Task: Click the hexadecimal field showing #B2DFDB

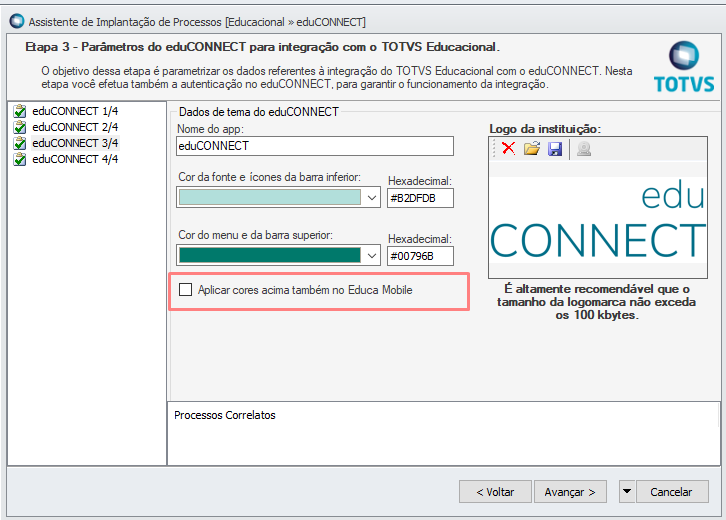Action: [x=420, y=198]
